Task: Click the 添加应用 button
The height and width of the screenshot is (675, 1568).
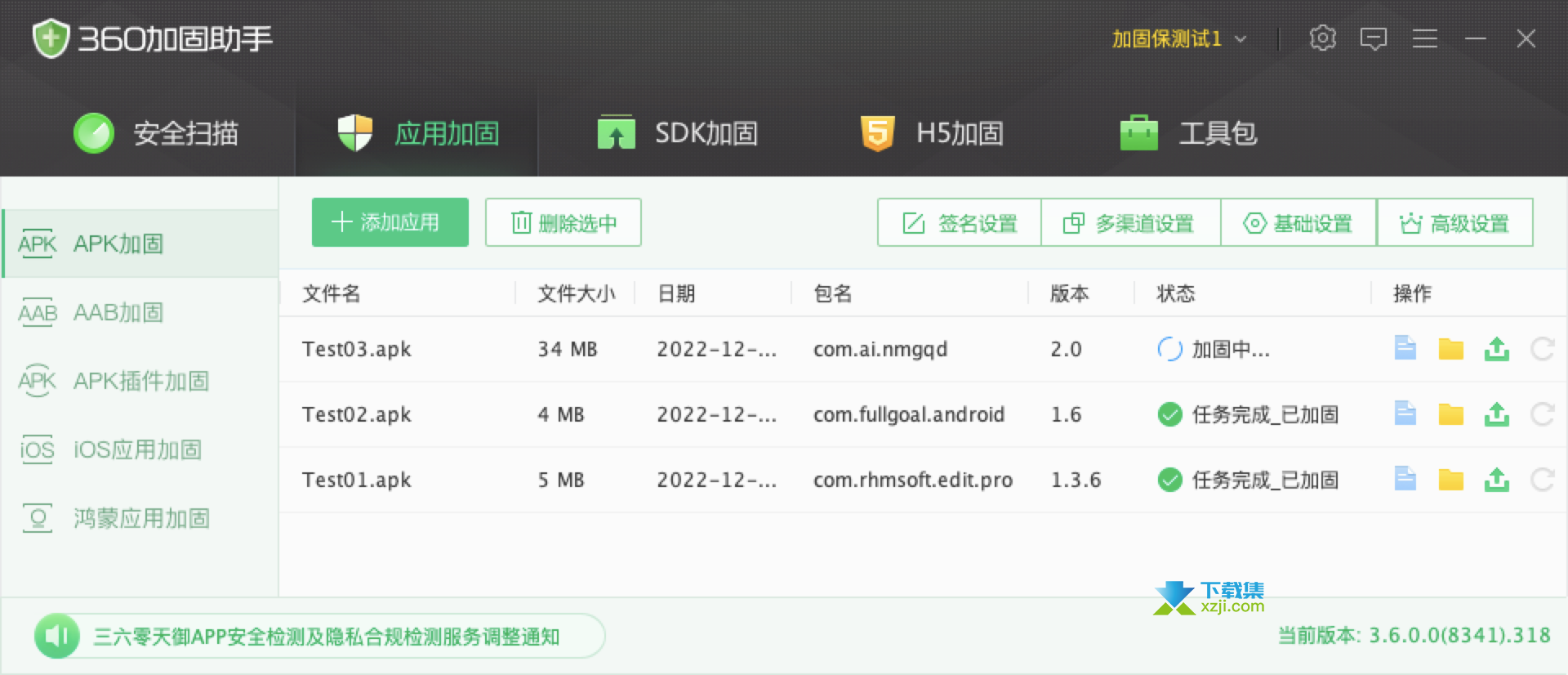Action: (x=390, y=222)
